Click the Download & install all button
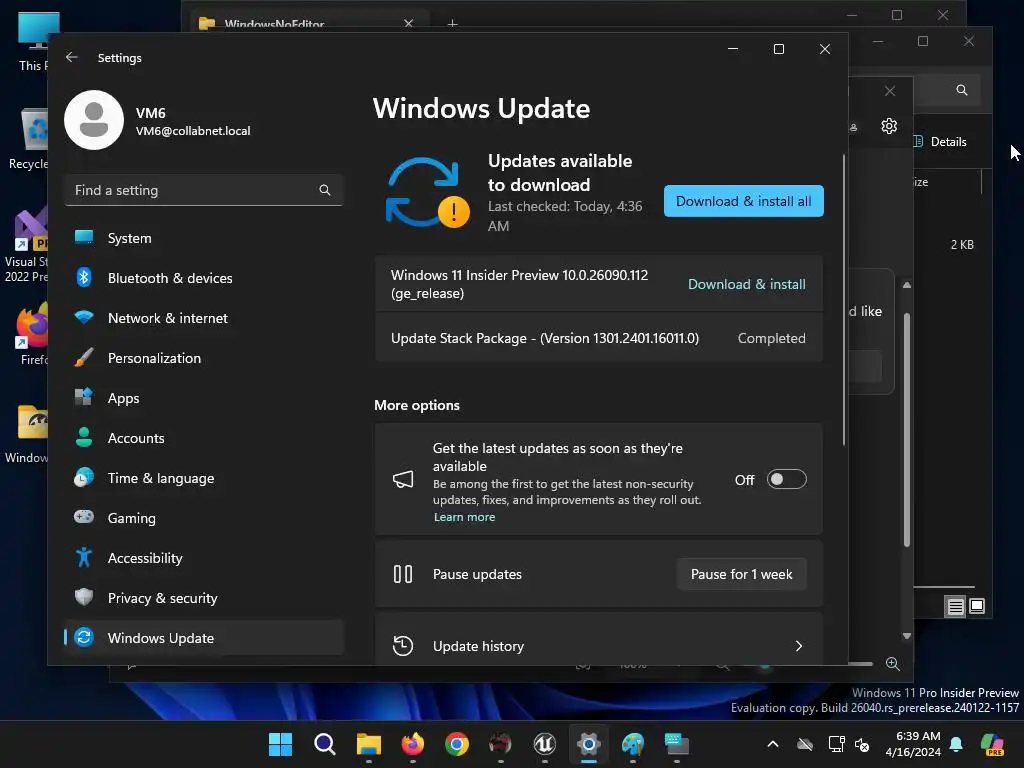This screenshot has height=768, width=1024. coord(743,201)
